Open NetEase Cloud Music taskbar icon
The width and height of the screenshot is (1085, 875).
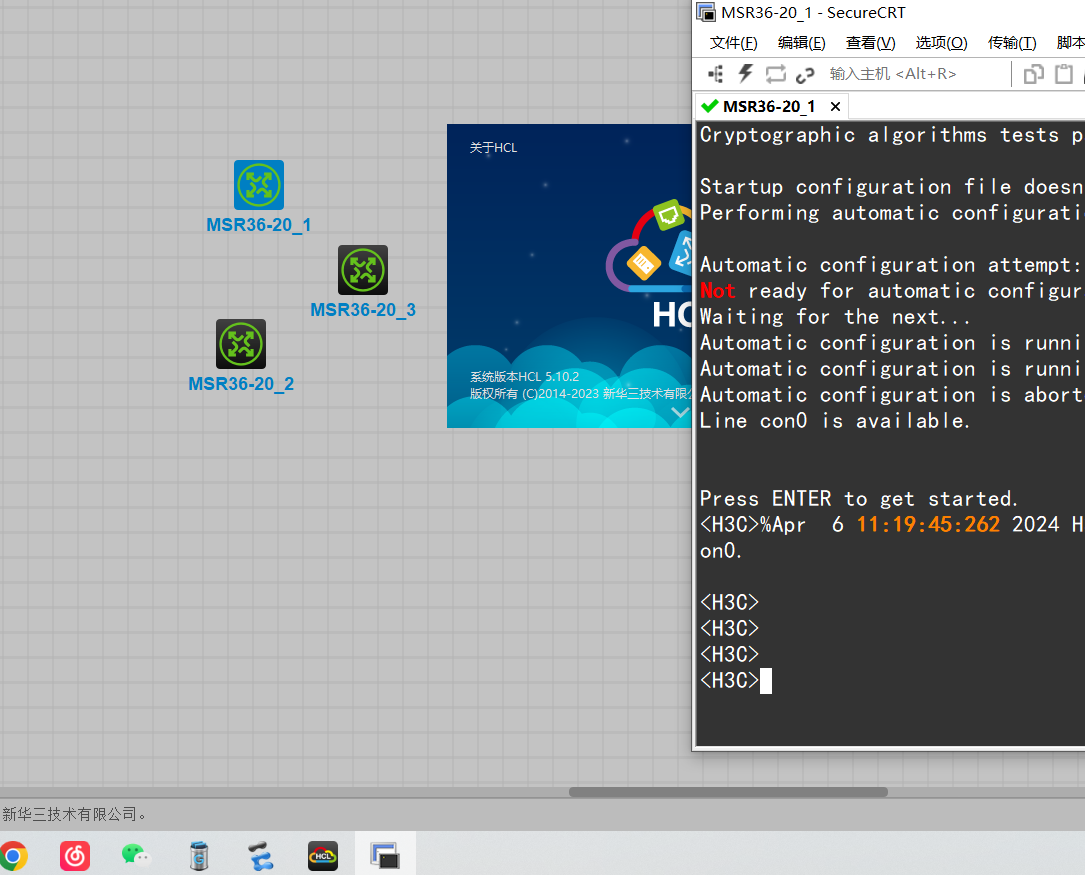coord(75,856)
